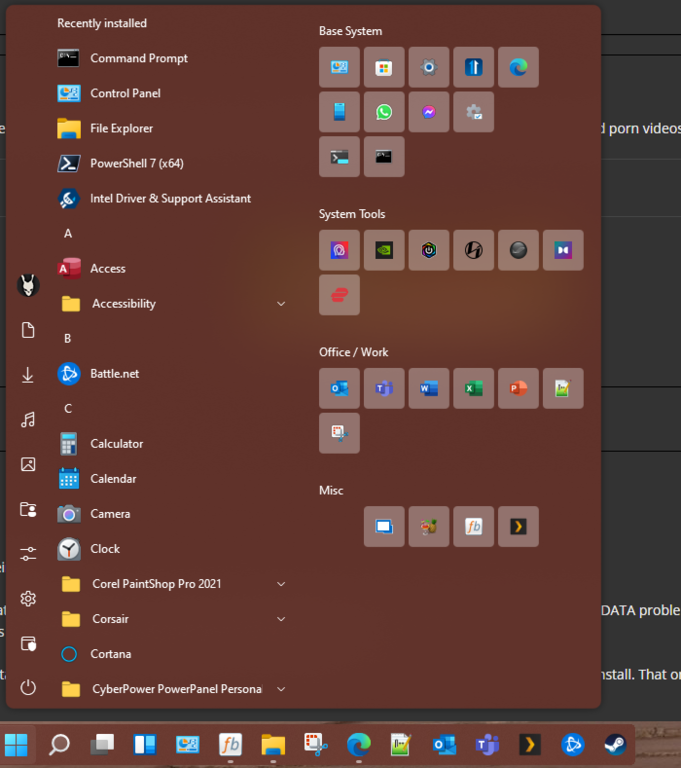Image resolution: width=681 pixels, height=768 pixels.
Task: Launch PowerShell 7 (x64) from the list
Action: pos(171,163)
